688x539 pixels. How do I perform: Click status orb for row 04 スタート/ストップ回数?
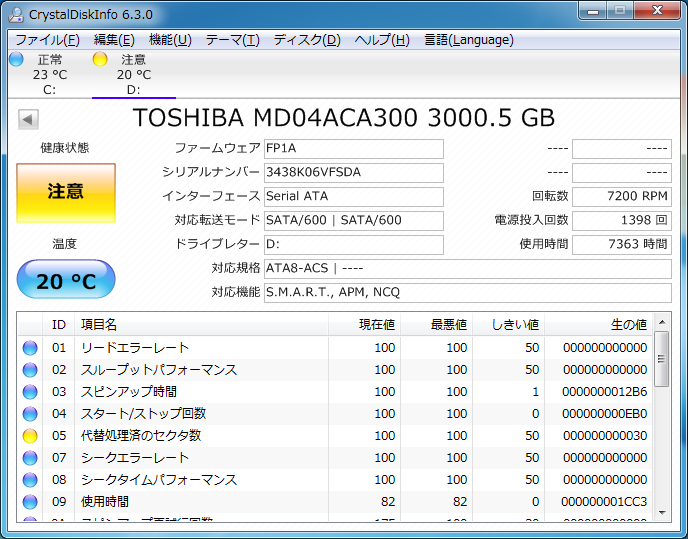pyautogui.click(x=30, y=414)
